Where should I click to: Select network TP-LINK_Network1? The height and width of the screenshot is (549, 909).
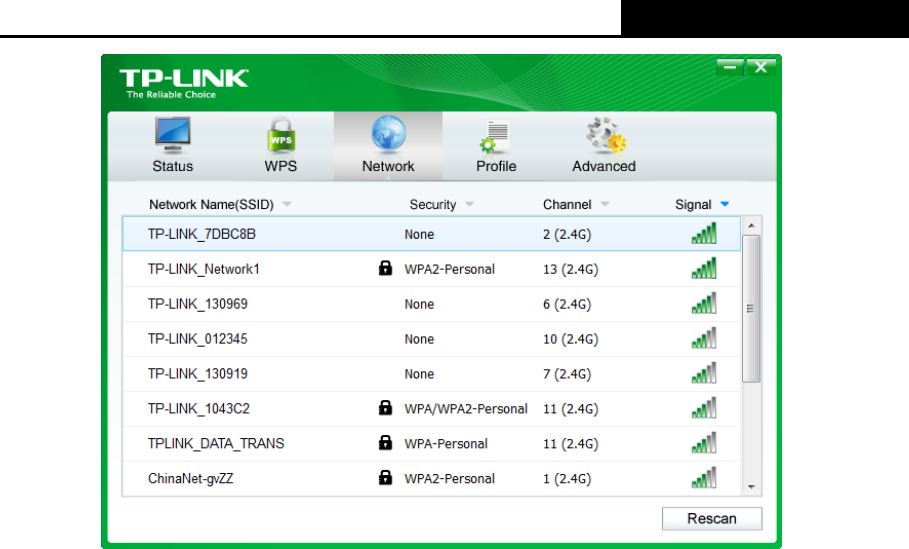tap(431, 269)
